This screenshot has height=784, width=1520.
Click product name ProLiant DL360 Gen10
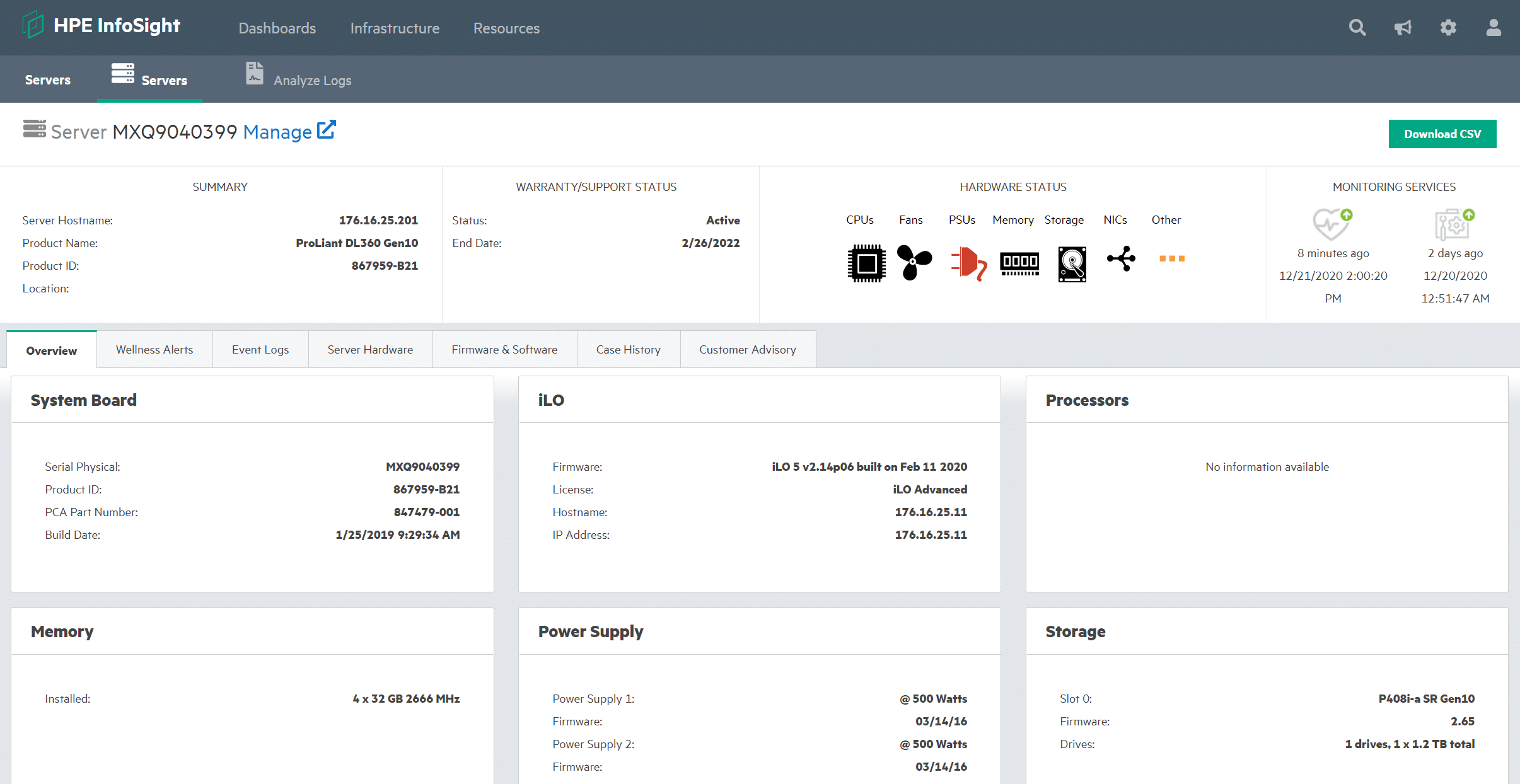(357, 243)
